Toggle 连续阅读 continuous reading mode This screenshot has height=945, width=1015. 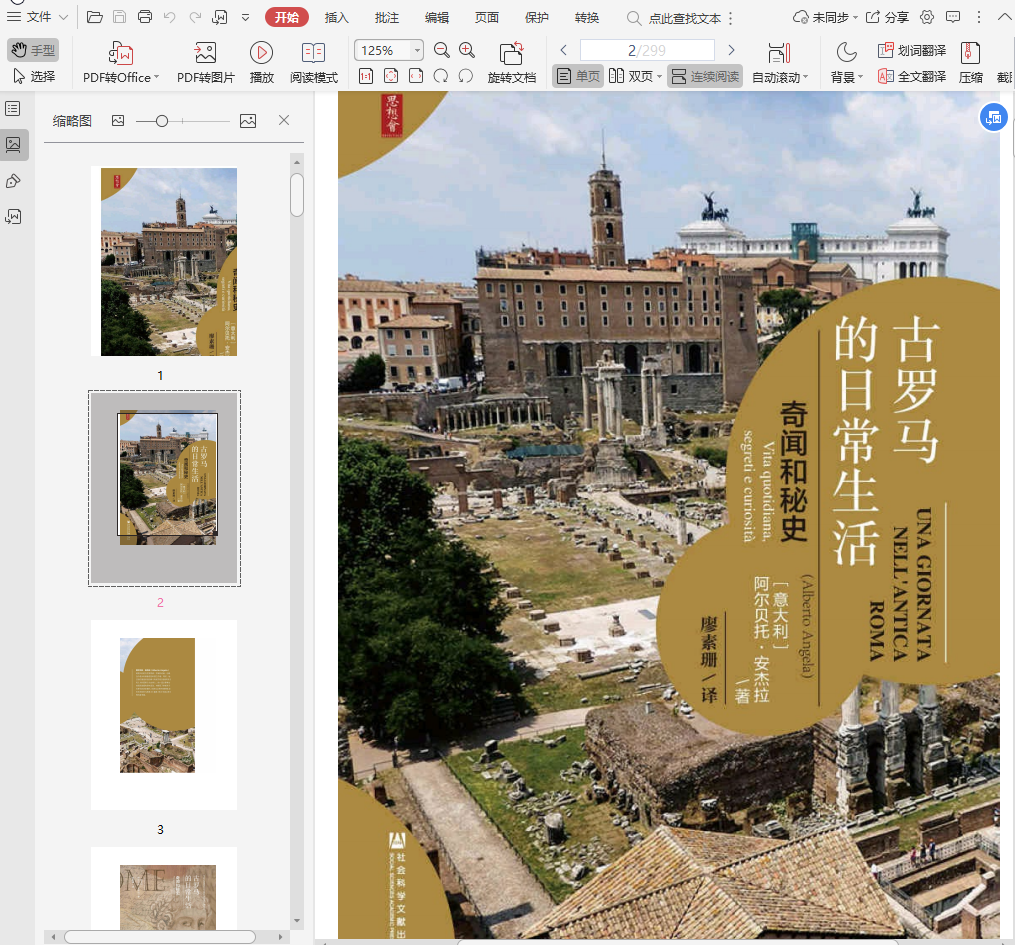[x=705, y=76]
